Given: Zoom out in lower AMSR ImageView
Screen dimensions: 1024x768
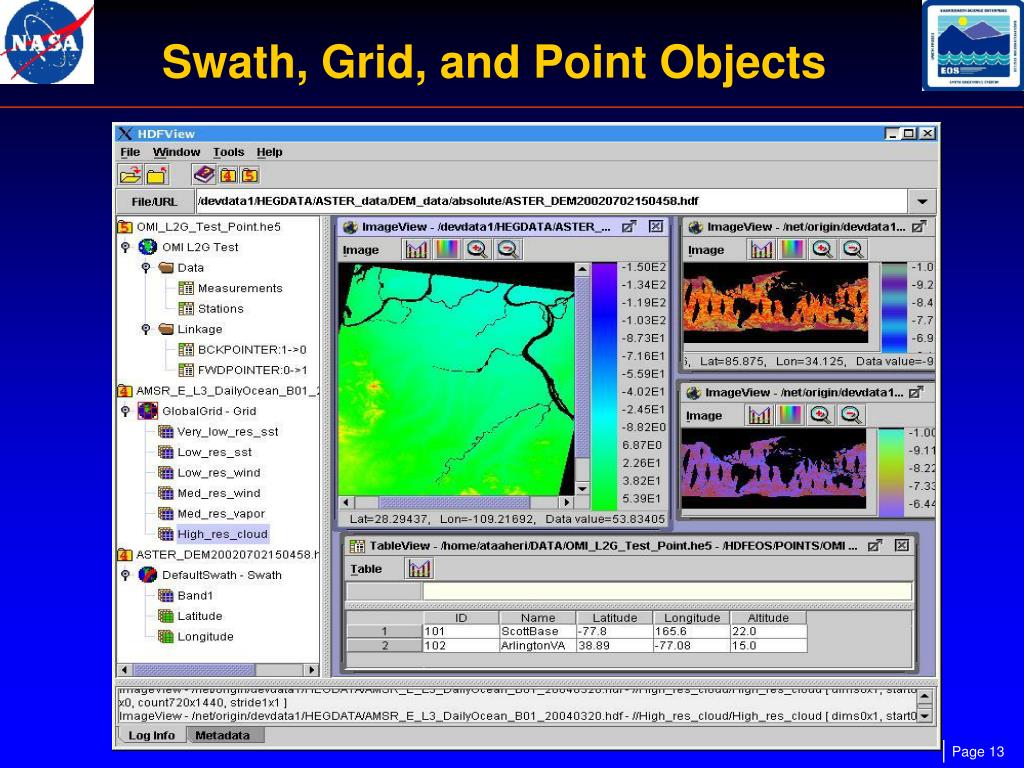Looking at the screenshot, I should (x=851, y=415).
